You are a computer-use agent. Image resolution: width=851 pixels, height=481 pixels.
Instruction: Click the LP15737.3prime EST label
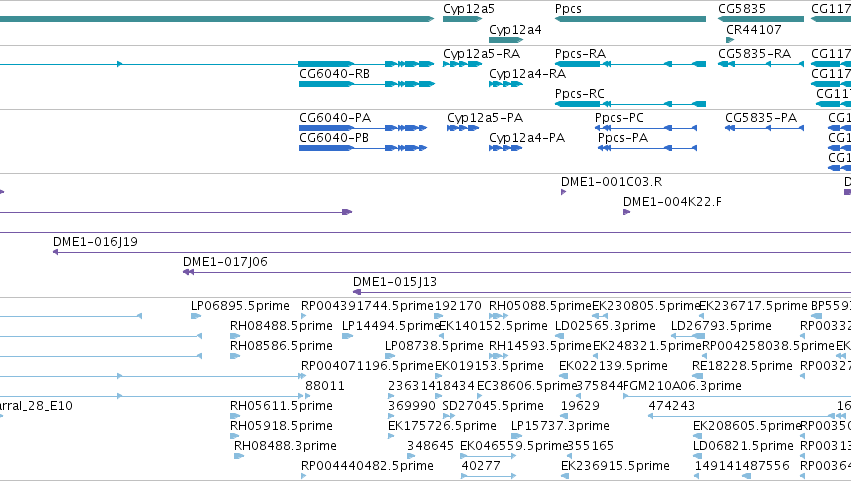560,426
